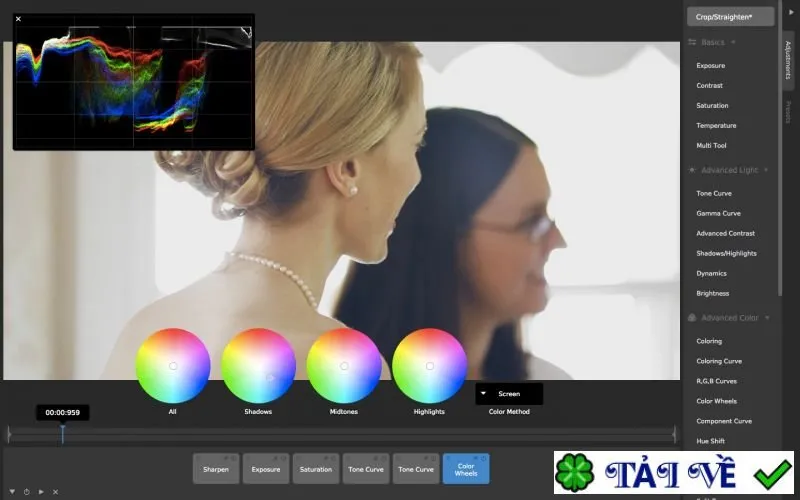Click the Advanced Color section icon
Viewport: 800px width, 500px height.
(x=692, y=317)
